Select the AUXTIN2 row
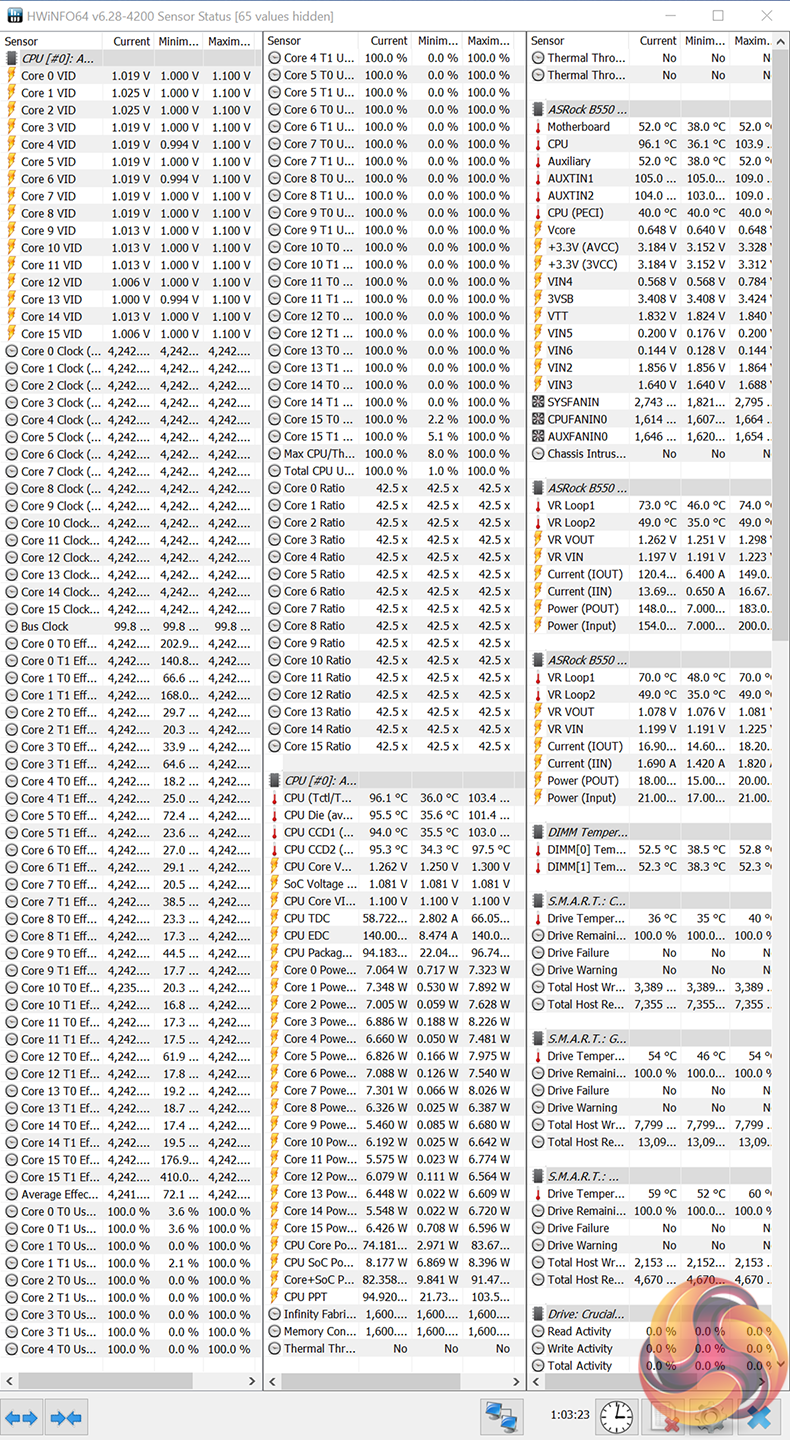The width and height of the screenshot is (790, 1440). pyautogui.click(x=650, y=196)
